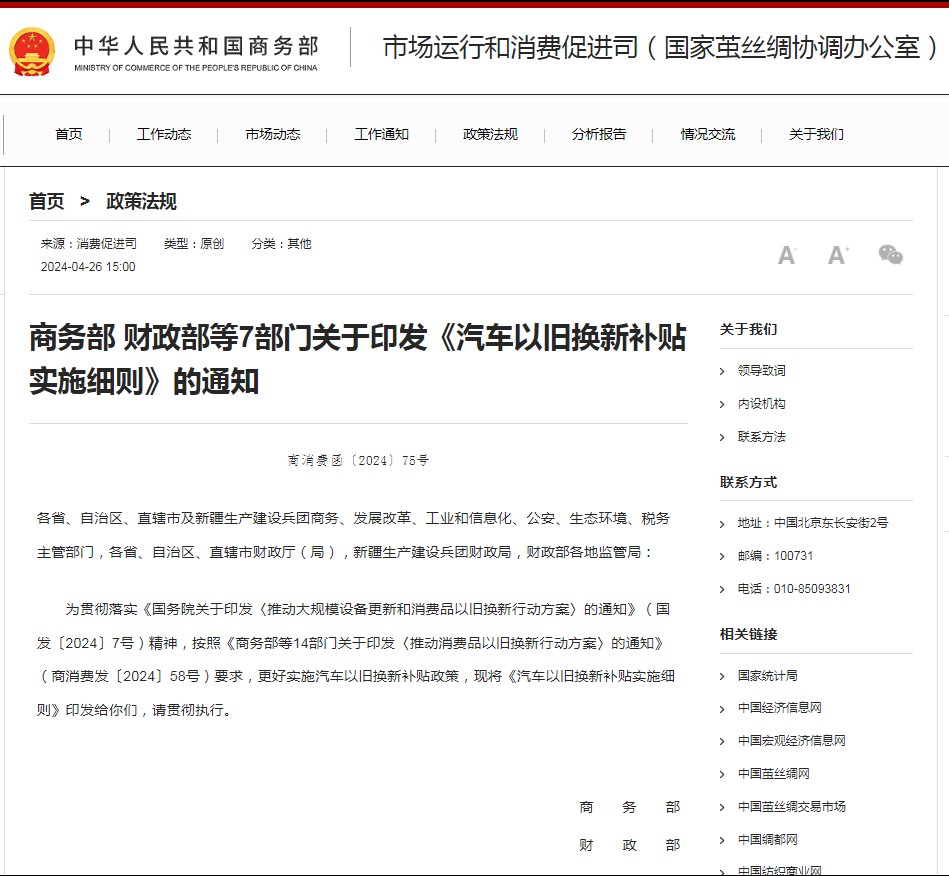Click the 财政部 signature line
949x876 pixels.
[x=629, y=845]
